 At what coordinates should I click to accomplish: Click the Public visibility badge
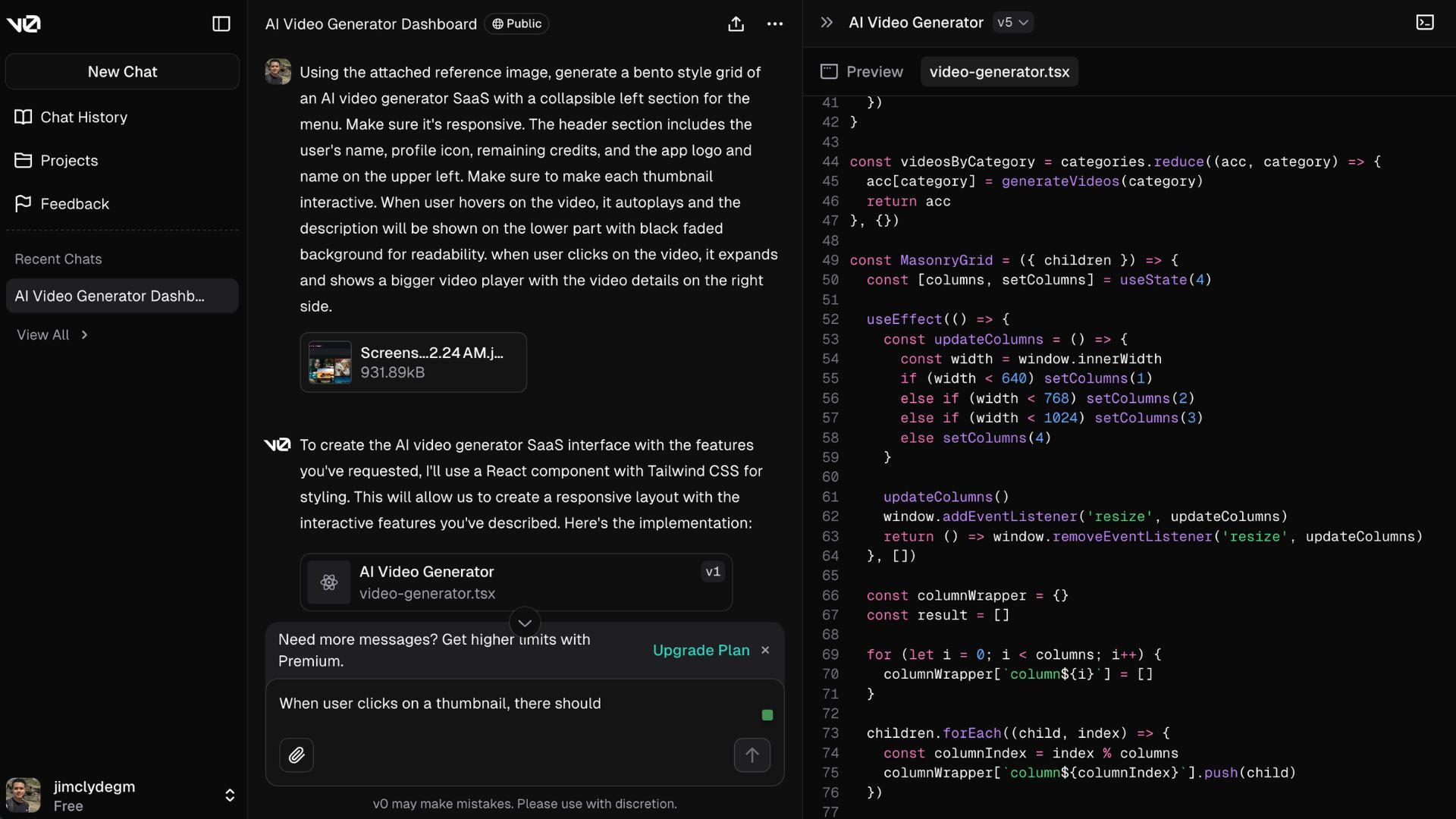(516, 24)
